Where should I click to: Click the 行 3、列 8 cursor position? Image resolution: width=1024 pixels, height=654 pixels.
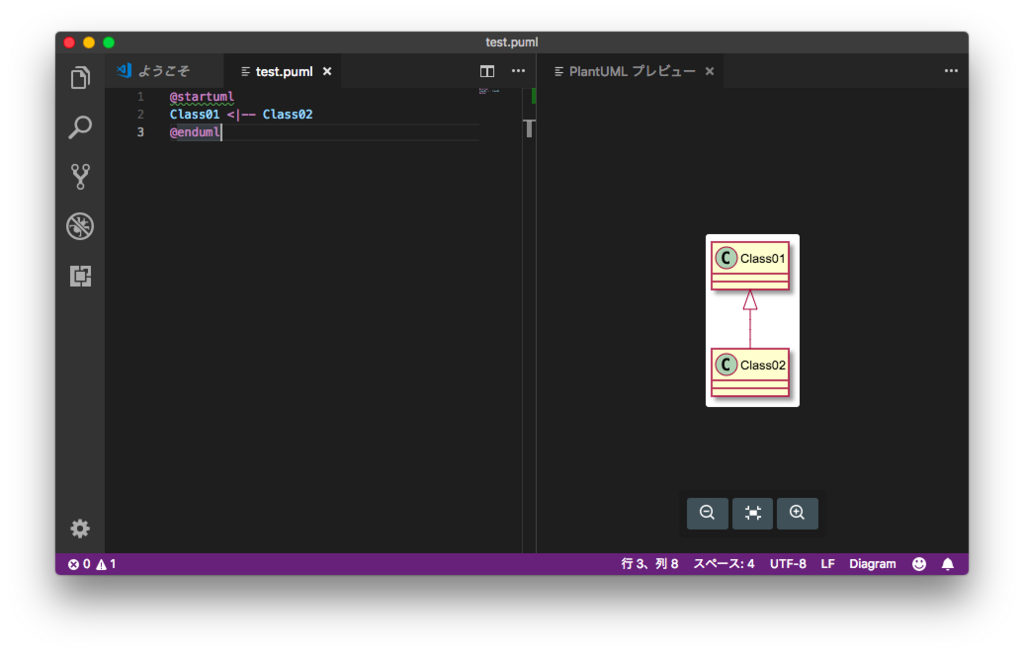[x=650, y=564]
